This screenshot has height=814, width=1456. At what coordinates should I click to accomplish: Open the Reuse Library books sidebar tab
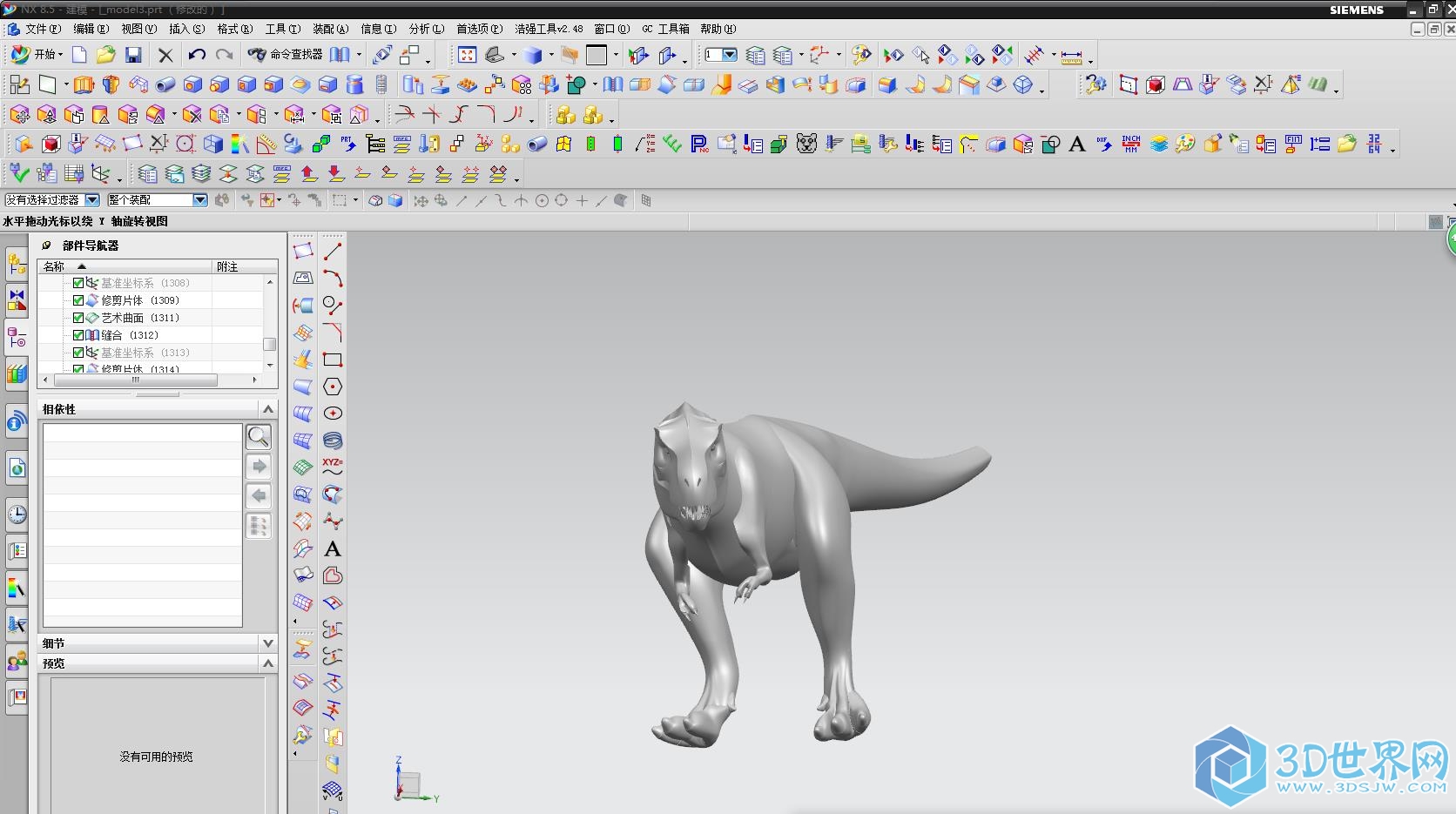click(17, 374)
